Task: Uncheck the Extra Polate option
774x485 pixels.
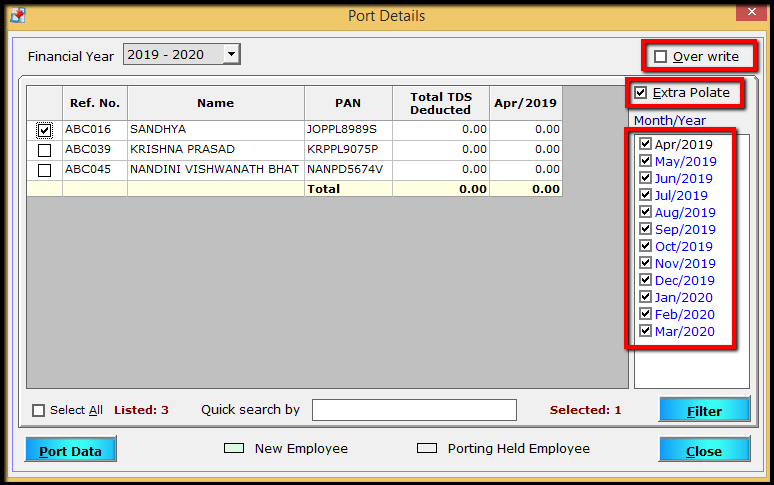Action: (x=641, y=93)
